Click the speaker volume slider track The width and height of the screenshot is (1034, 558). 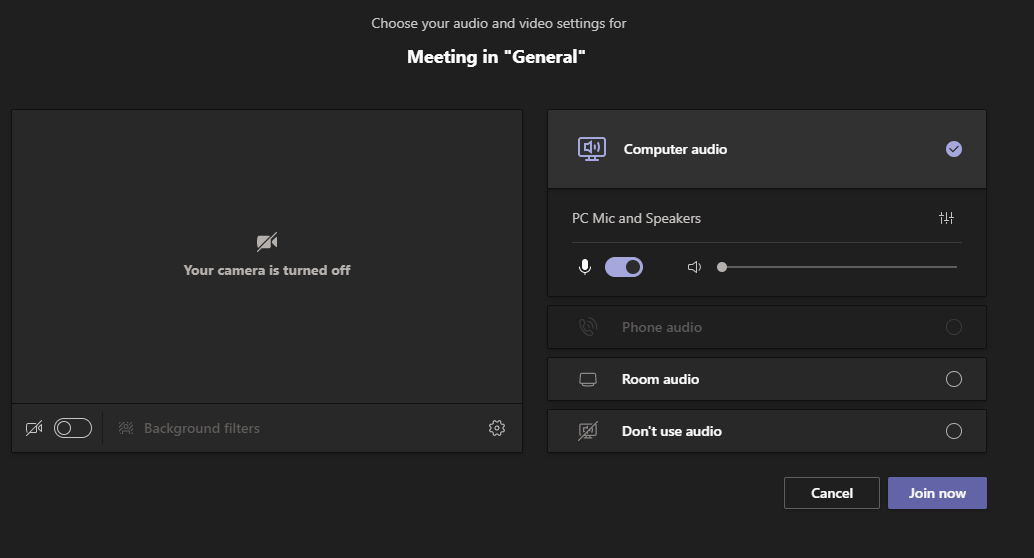pyautogui.click(x=837, y=267)
